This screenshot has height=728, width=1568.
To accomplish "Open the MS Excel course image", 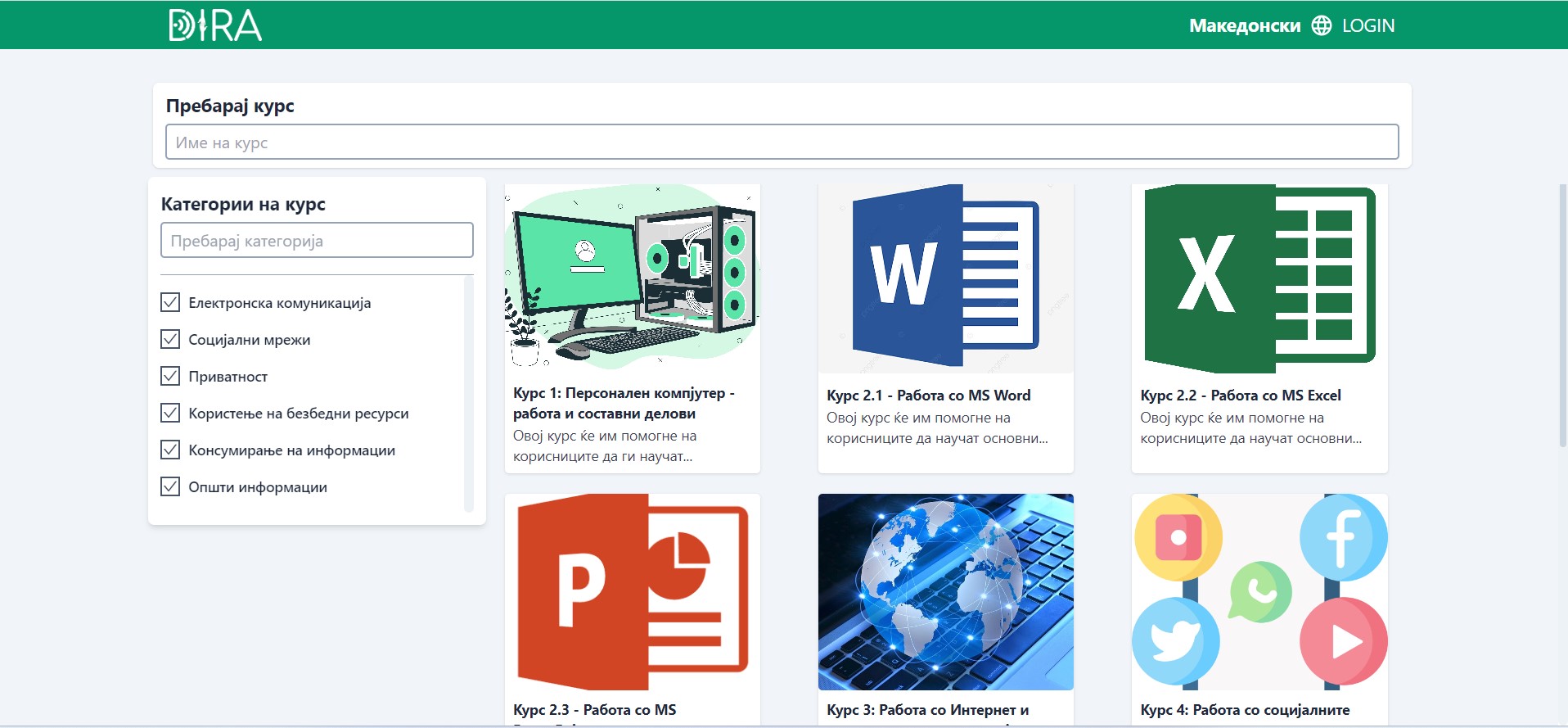I will click(x=1259, y=278).
